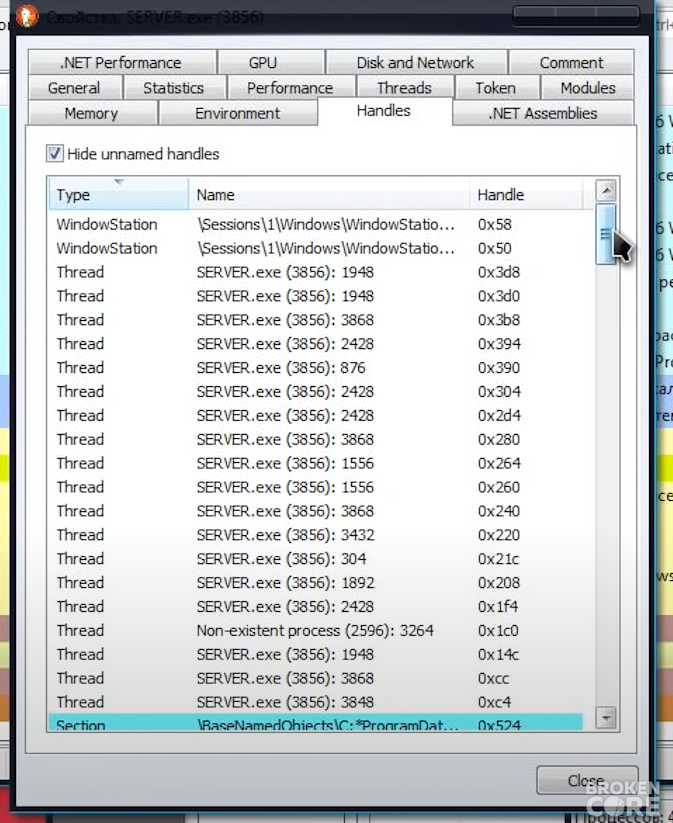Screen dimensions: 673x823
Task: Select Thread row with handle 0x3d0
Action: tap(316, 296)
